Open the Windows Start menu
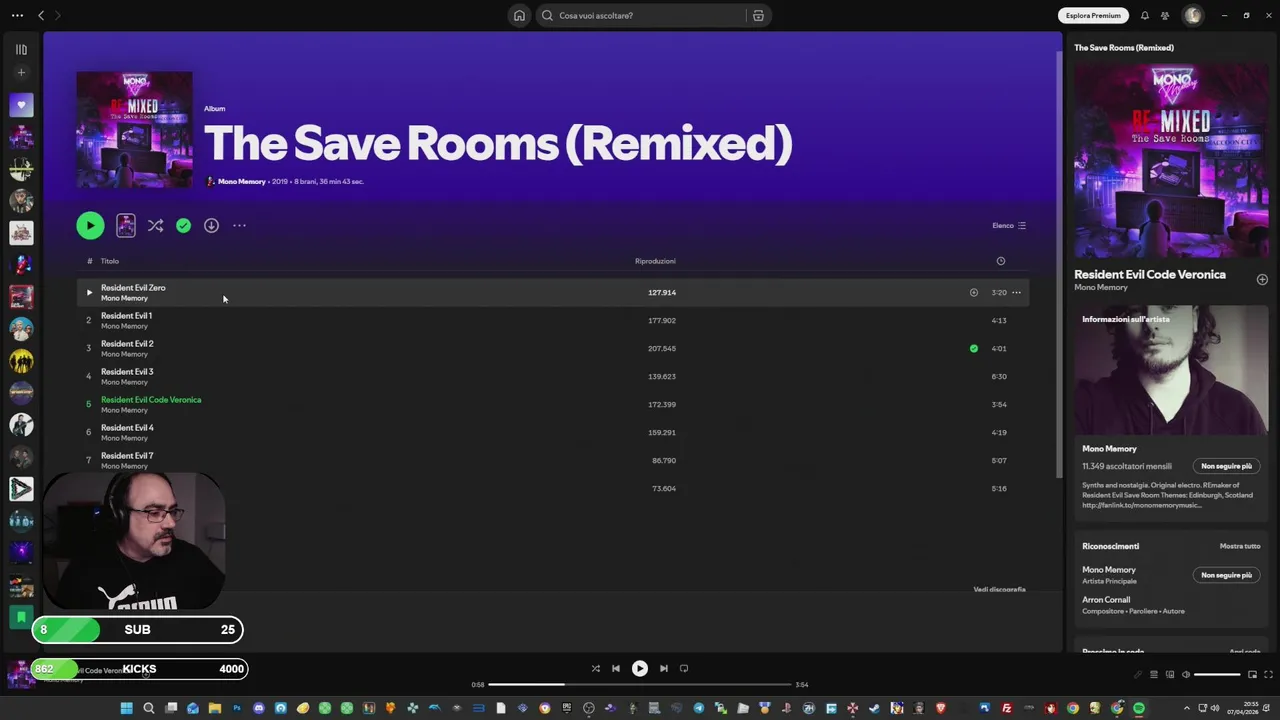The width and height of the screenshot is (1280, 720). [126, 708]
